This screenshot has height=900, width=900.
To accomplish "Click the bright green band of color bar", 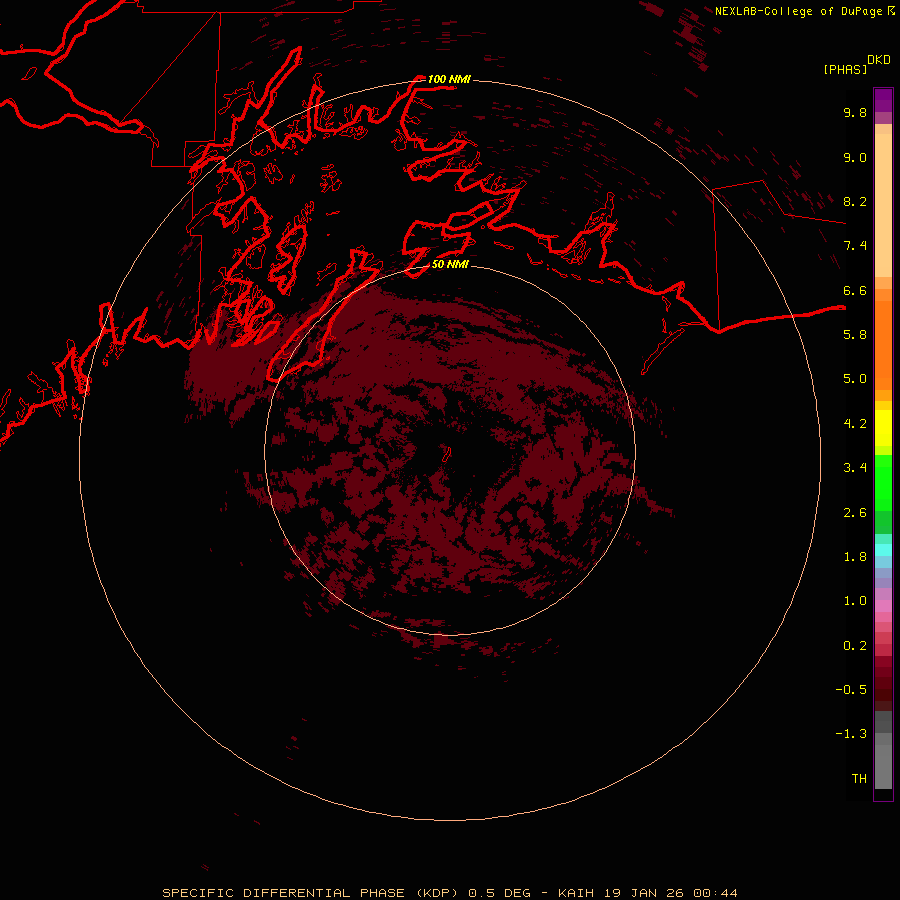I will click(883, 482).
